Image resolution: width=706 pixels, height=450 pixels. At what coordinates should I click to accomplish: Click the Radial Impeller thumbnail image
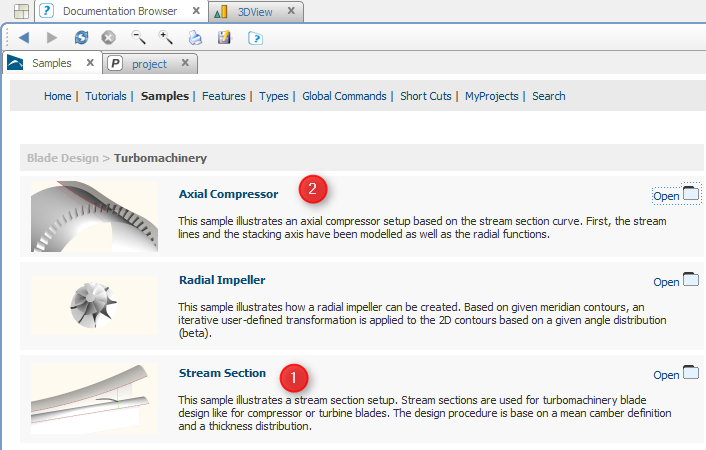(x=94, y=305)
